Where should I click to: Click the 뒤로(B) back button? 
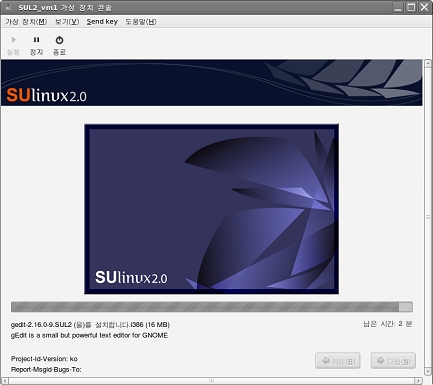click(x=338, y=361)
